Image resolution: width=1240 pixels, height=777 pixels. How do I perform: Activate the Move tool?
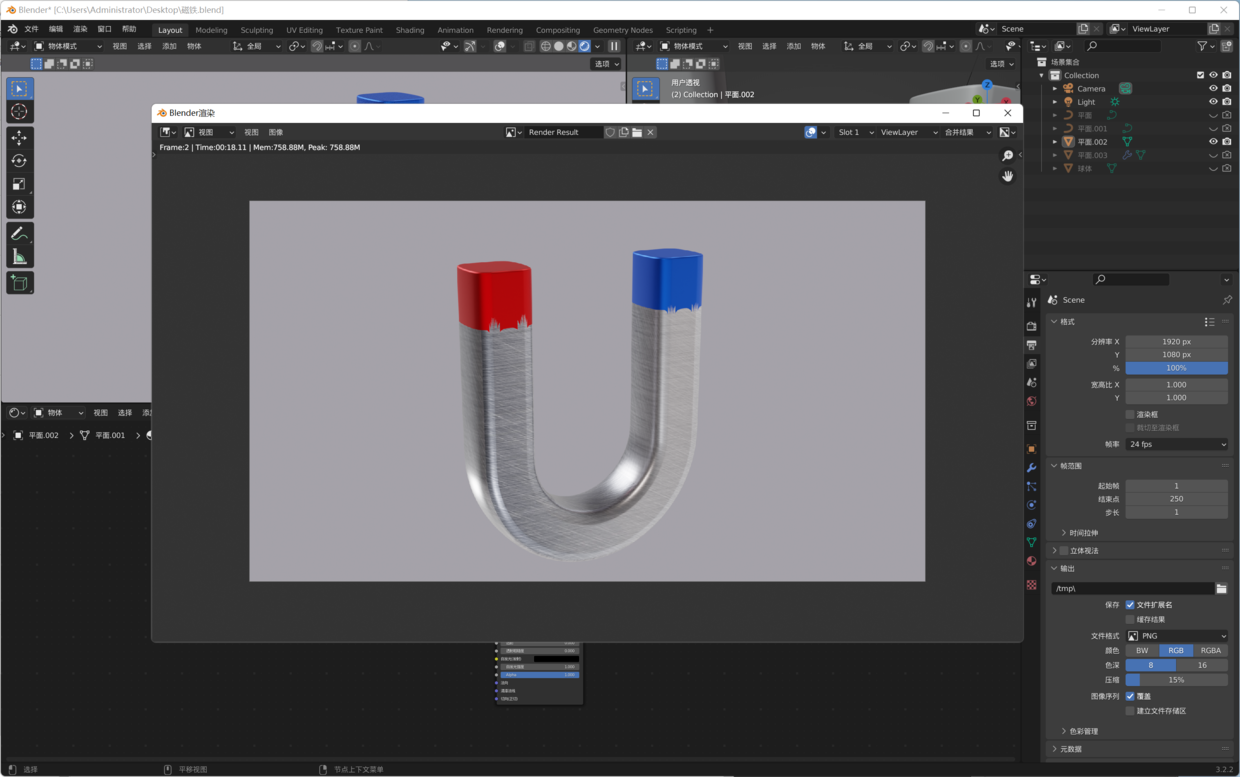pos(19,137)
